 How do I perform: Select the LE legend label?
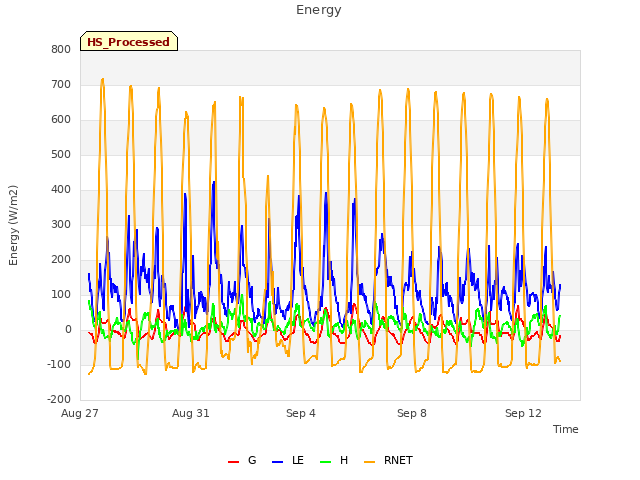click(298, 460)
